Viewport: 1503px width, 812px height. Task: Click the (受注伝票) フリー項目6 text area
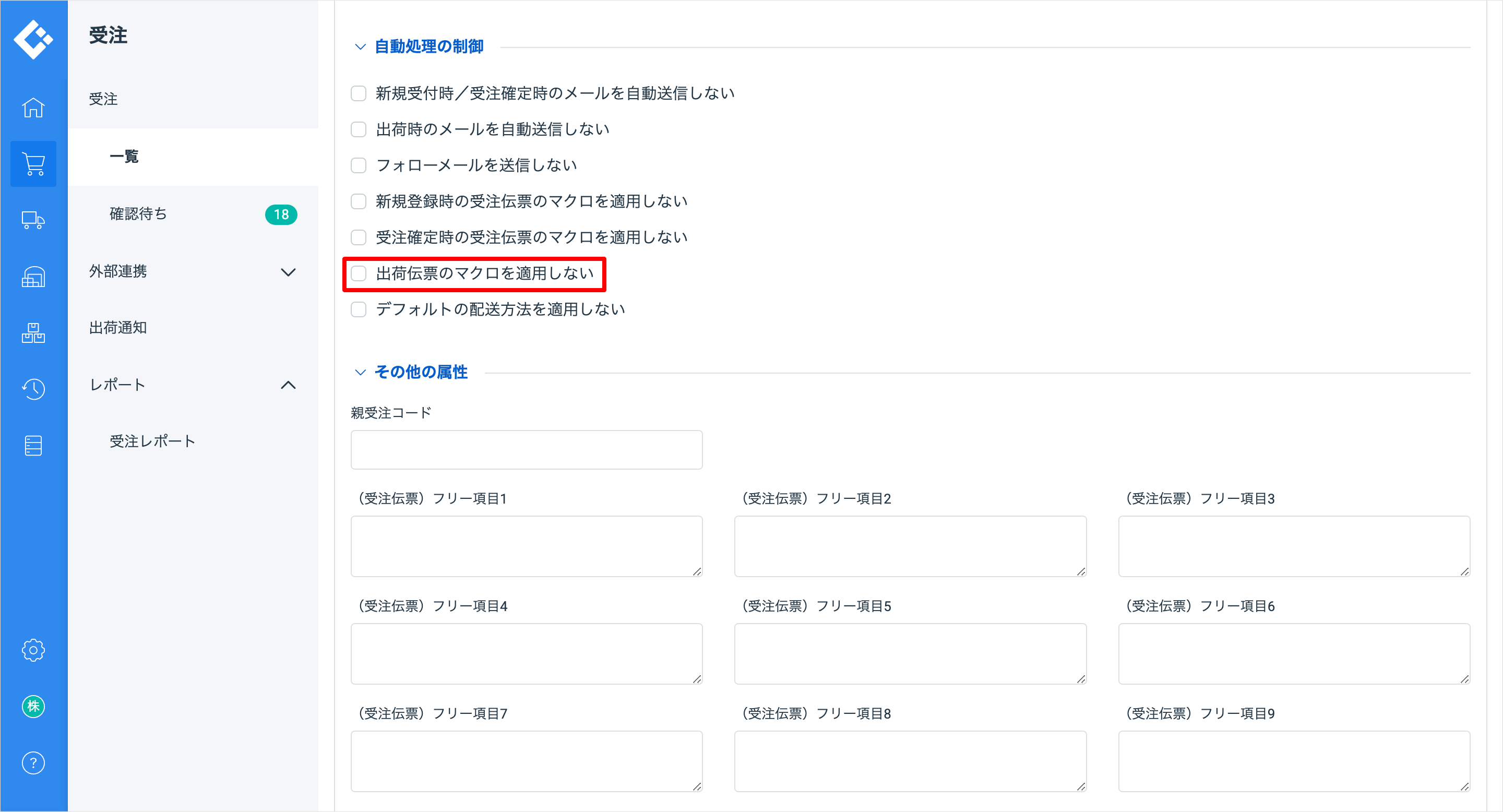[1294, 653]
